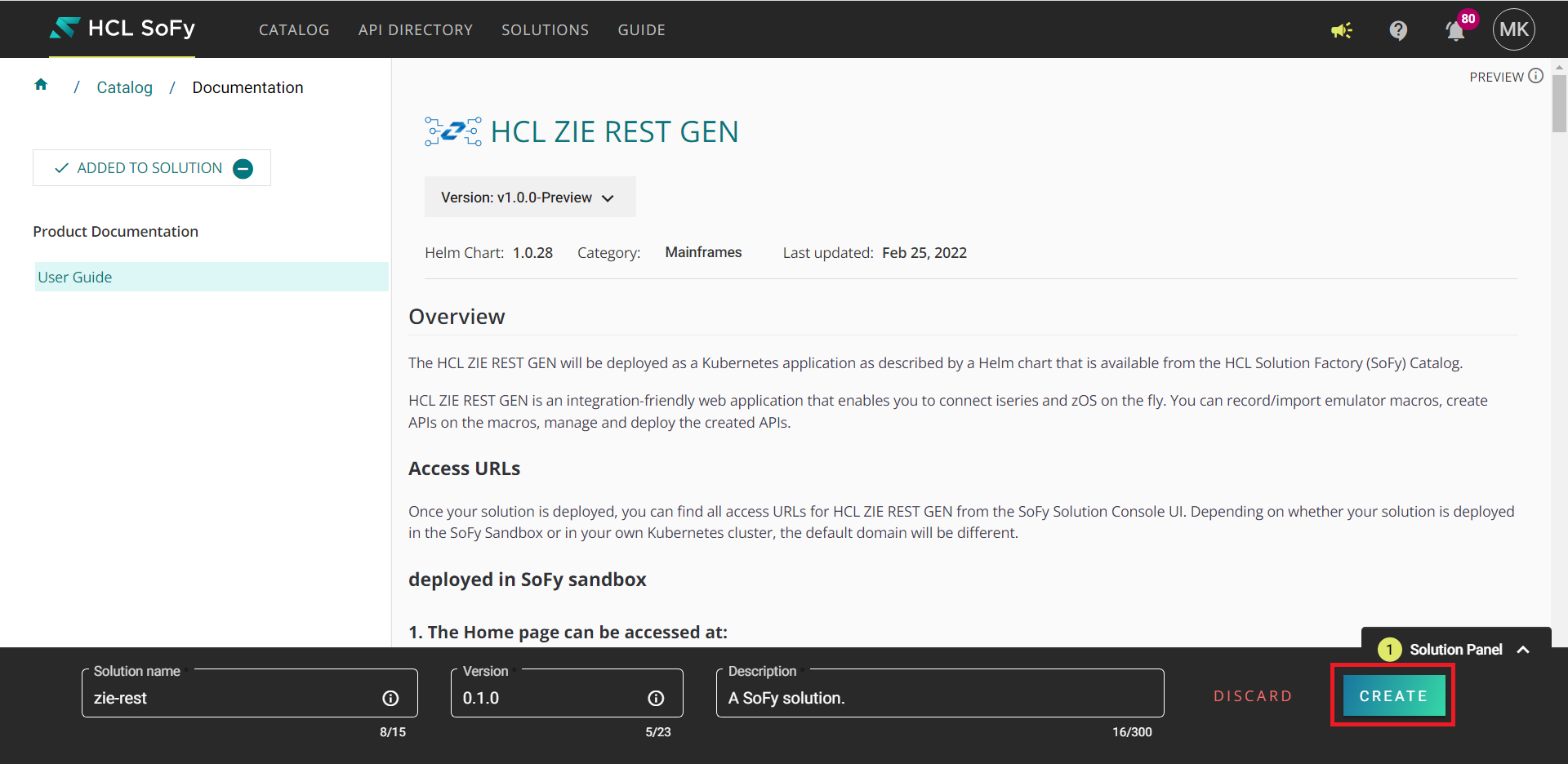1568x764 pixels.
Task: Open the CATALOG menu
Action: pos(294,30)
